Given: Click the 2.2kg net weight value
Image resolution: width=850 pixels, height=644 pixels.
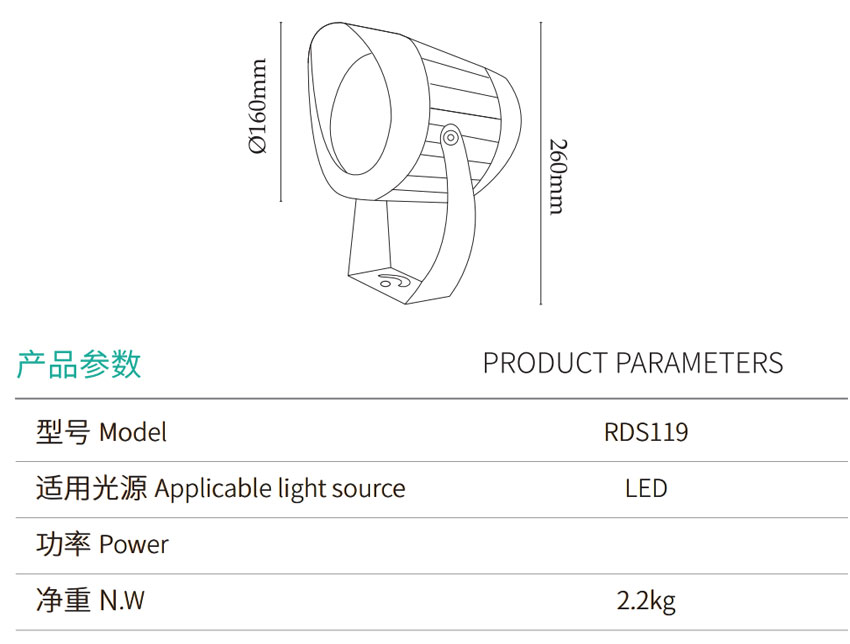Looking at the screenshot, I should pyautogui.click(x=646, y=601).
